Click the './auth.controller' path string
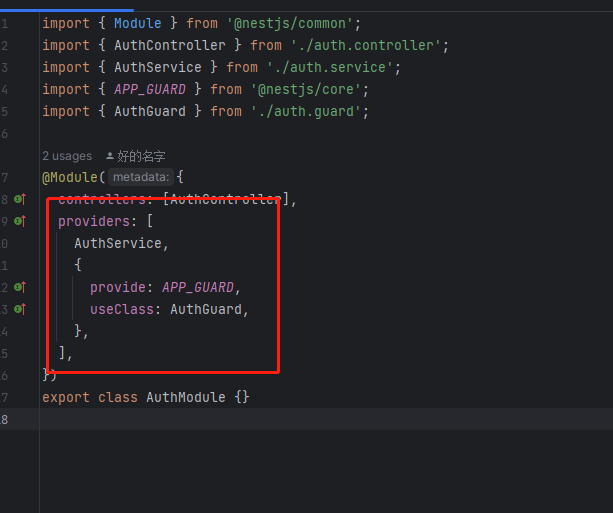This screenshot has height=513, width=613. click(x=366, y=45)
